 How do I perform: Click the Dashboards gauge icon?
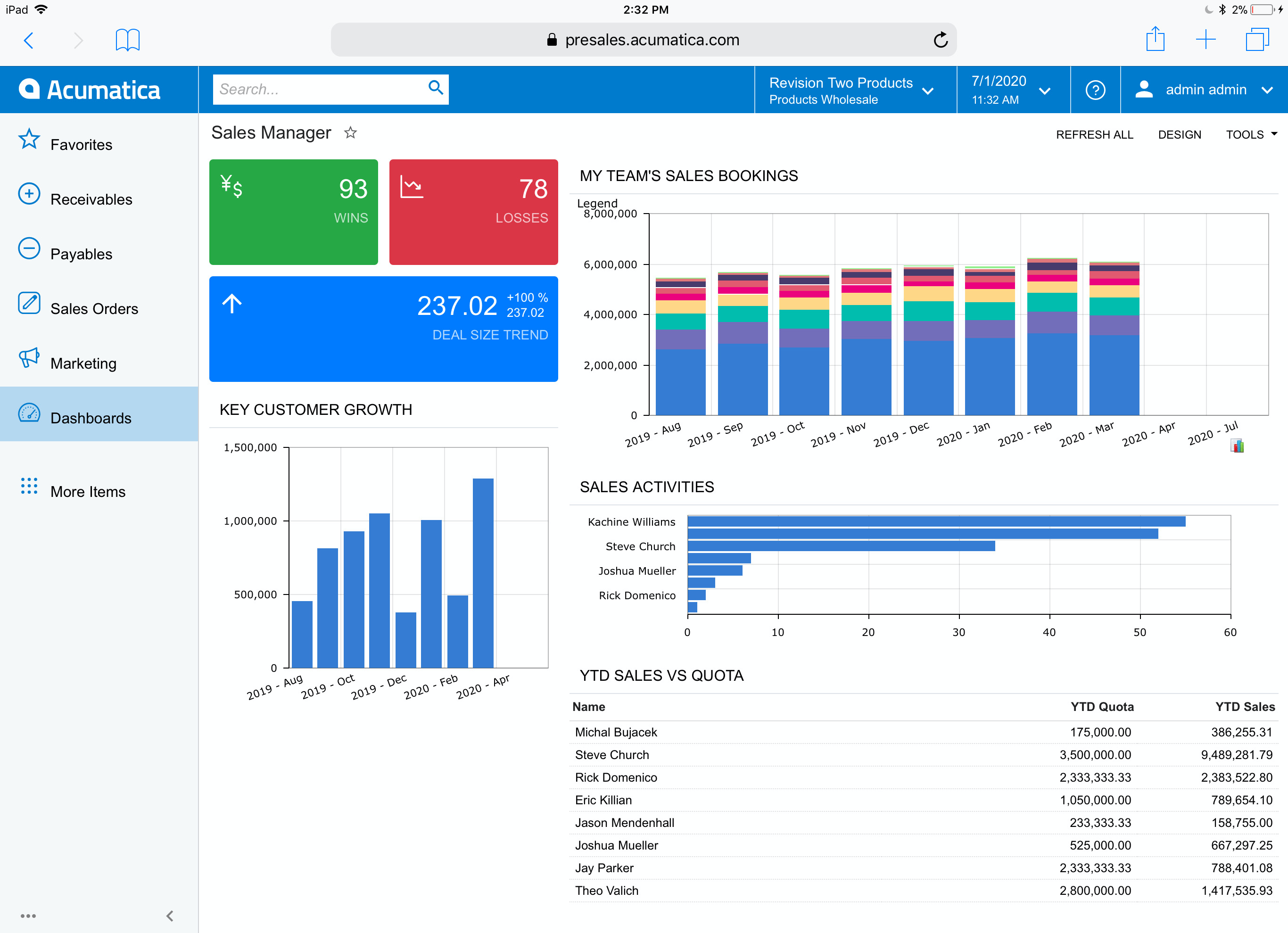tap(29, 413)
